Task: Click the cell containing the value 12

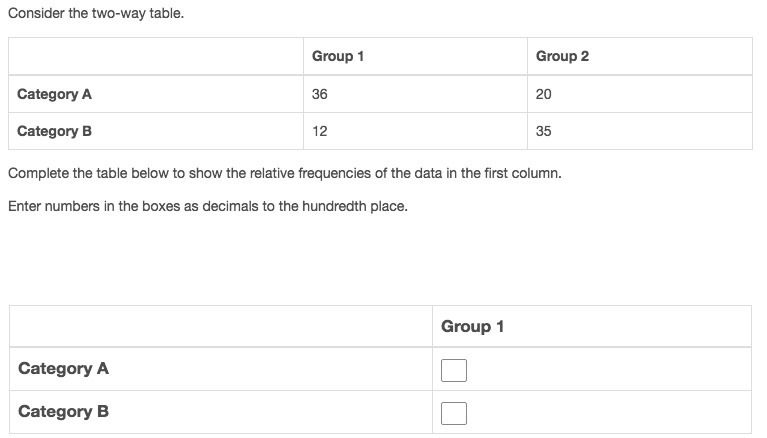Action: [x=320, y=131]
